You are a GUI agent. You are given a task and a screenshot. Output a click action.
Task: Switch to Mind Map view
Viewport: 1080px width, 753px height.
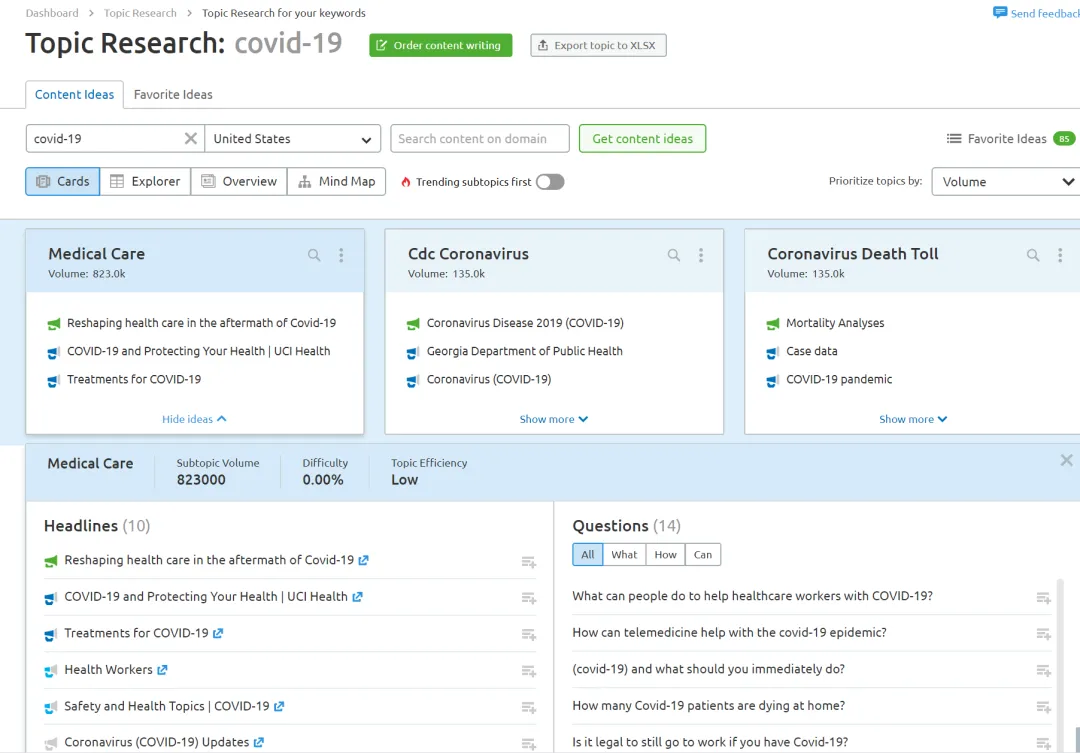click(336, 182)
